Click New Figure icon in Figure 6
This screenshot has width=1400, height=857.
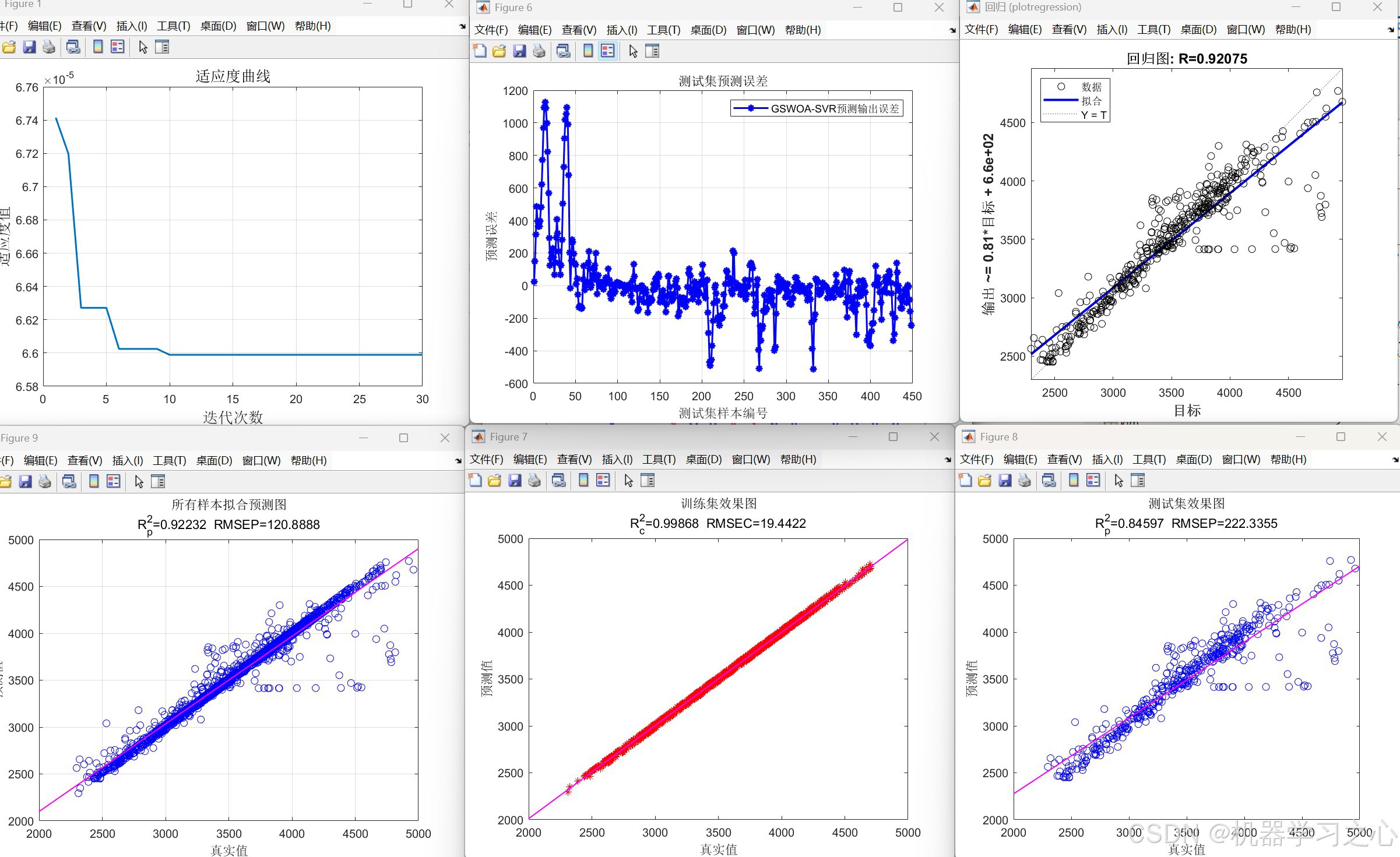coord(480,51)
